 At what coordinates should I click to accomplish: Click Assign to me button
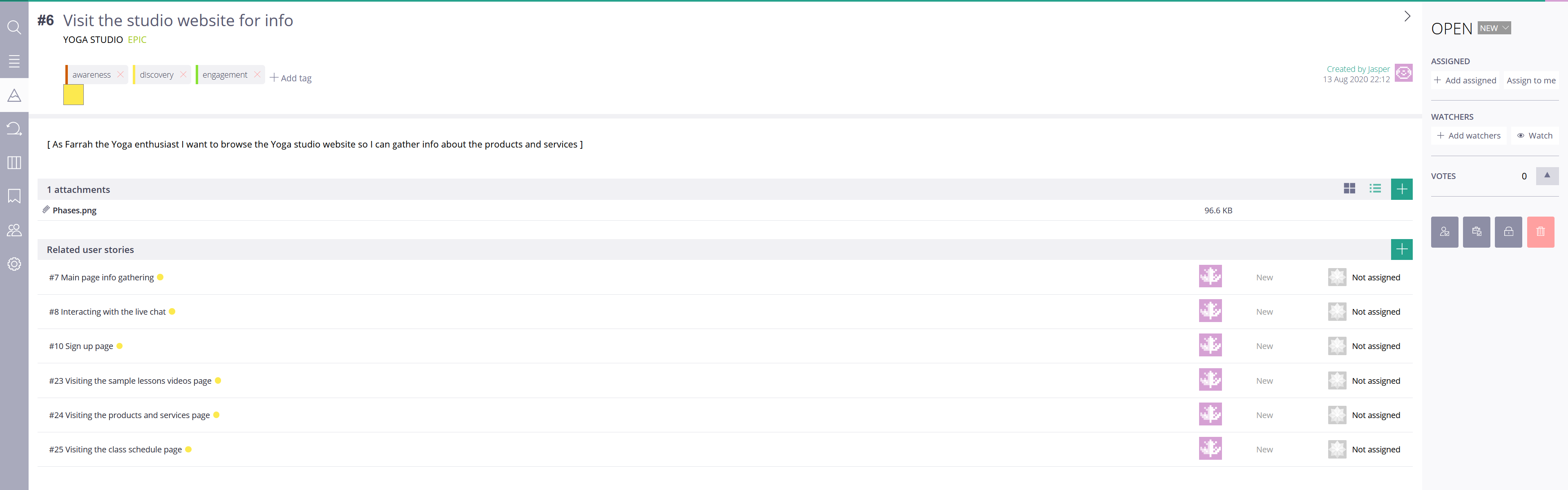click(1531, 81)
